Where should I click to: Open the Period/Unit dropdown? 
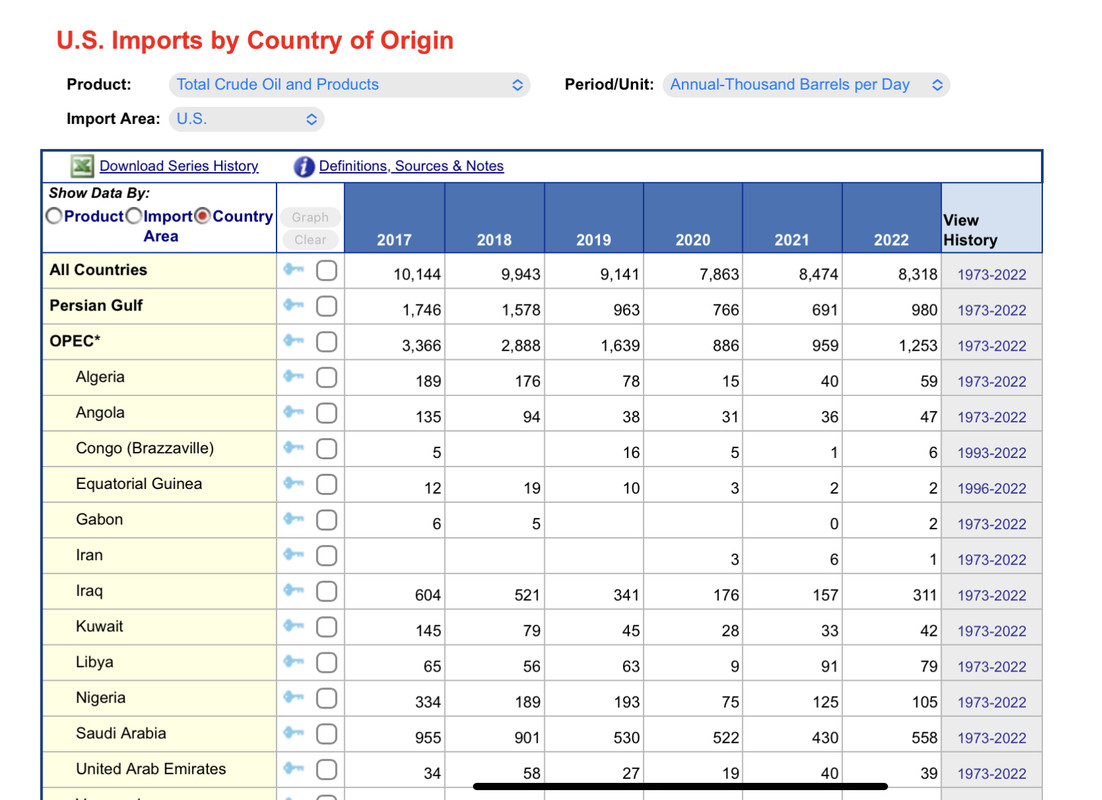806,84
